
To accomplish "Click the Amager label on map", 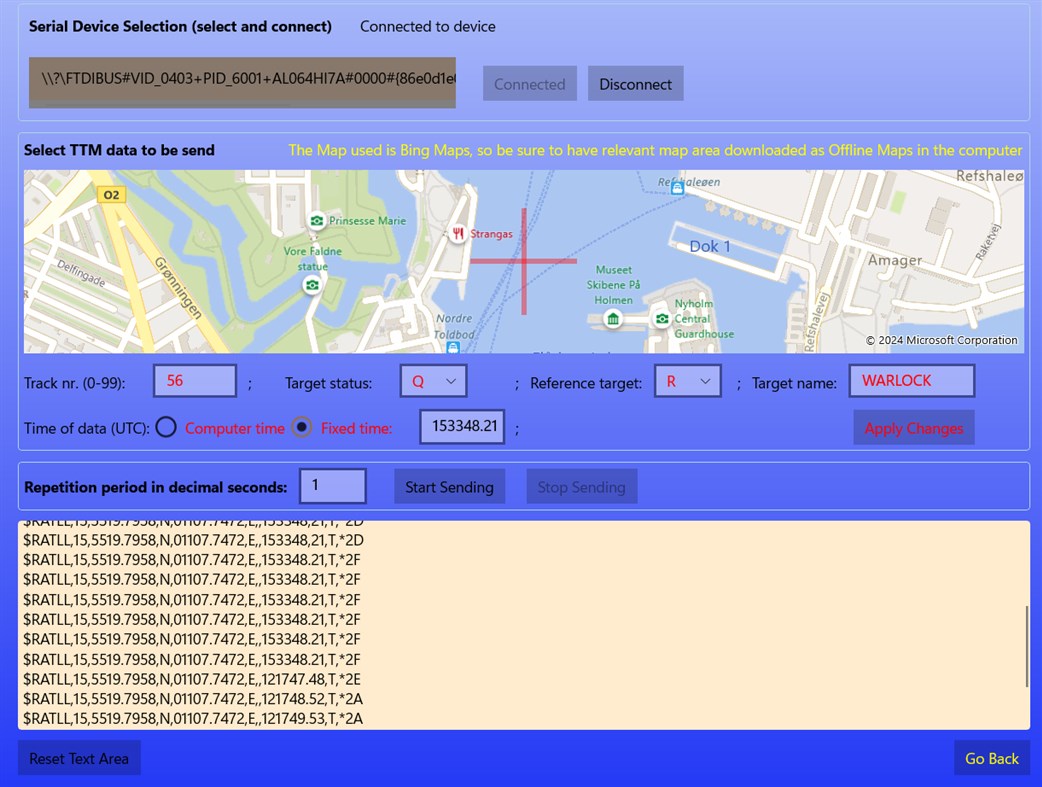I will coord(894,260).
